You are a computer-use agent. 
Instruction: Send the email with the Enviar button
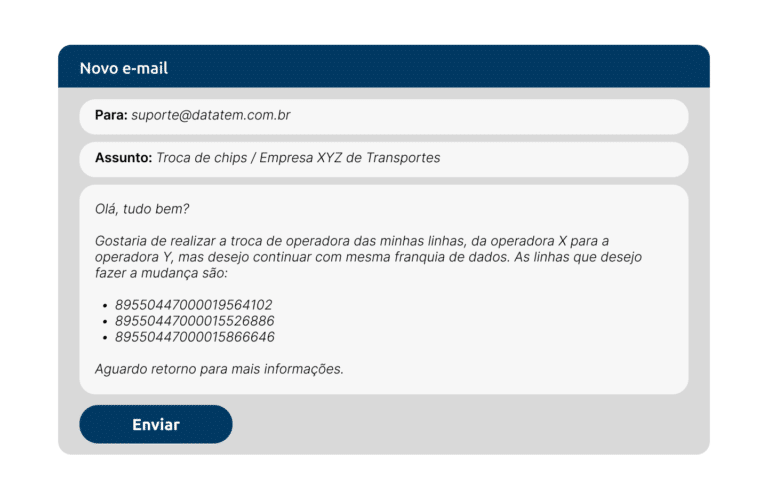coord(156,424)
